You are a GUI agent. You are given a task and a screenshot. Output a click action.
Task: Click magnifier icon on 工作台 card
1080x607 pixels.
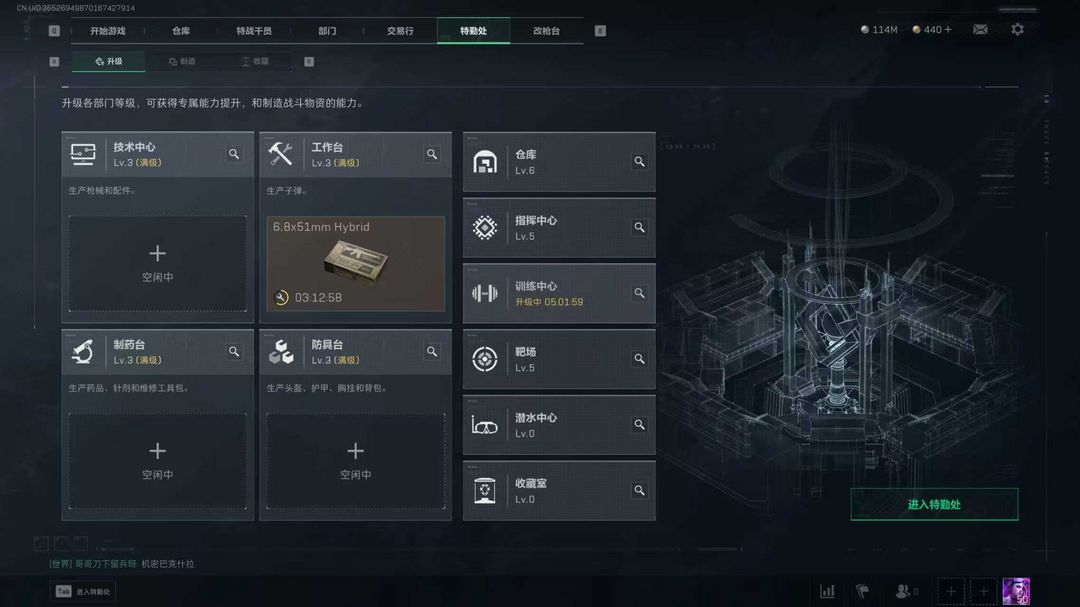[x=432, y=154]
